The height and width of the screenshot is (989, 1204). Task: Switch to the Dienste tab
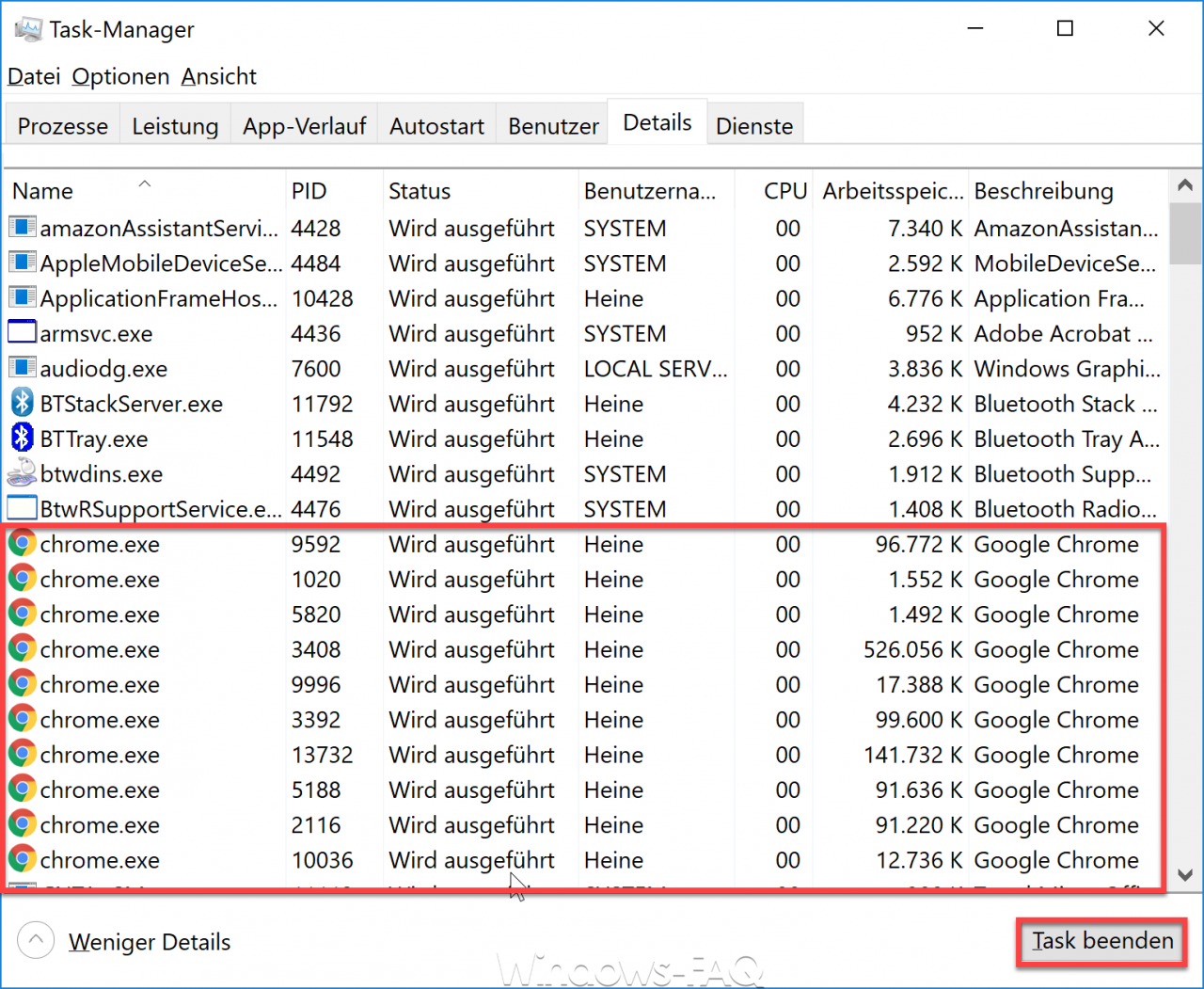click(754, 125)
